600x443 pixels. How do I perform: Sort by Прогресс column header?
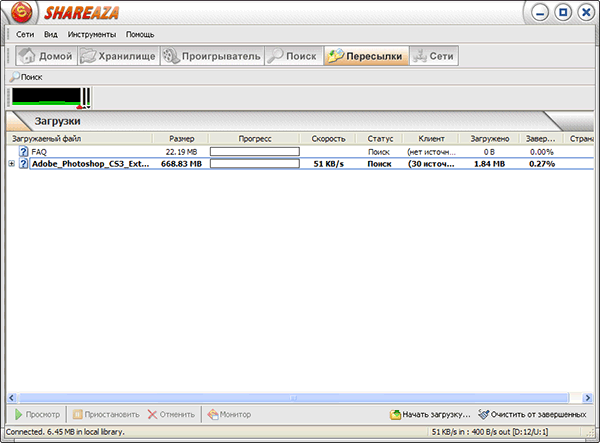pos(255,138)
